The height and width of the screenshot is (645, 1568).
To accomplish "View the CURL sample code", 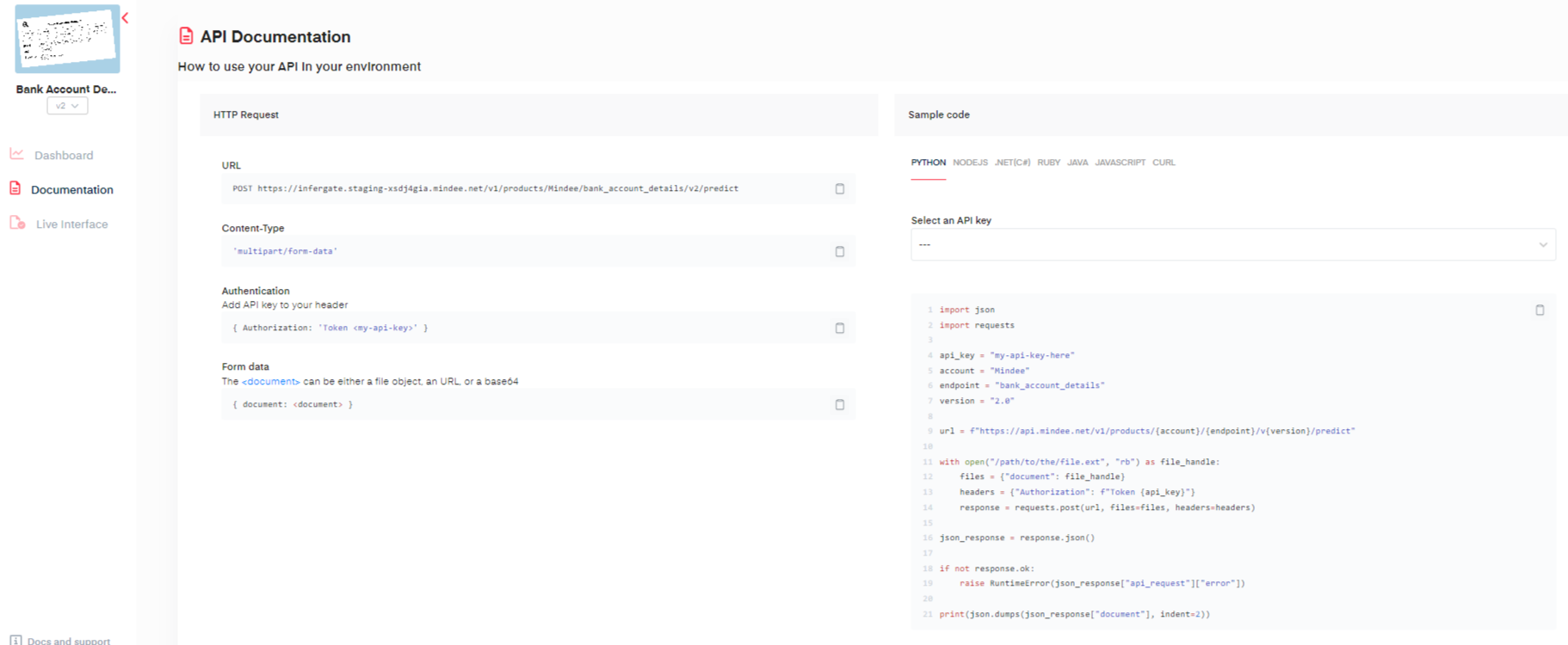I will (x=1164, y=163).
